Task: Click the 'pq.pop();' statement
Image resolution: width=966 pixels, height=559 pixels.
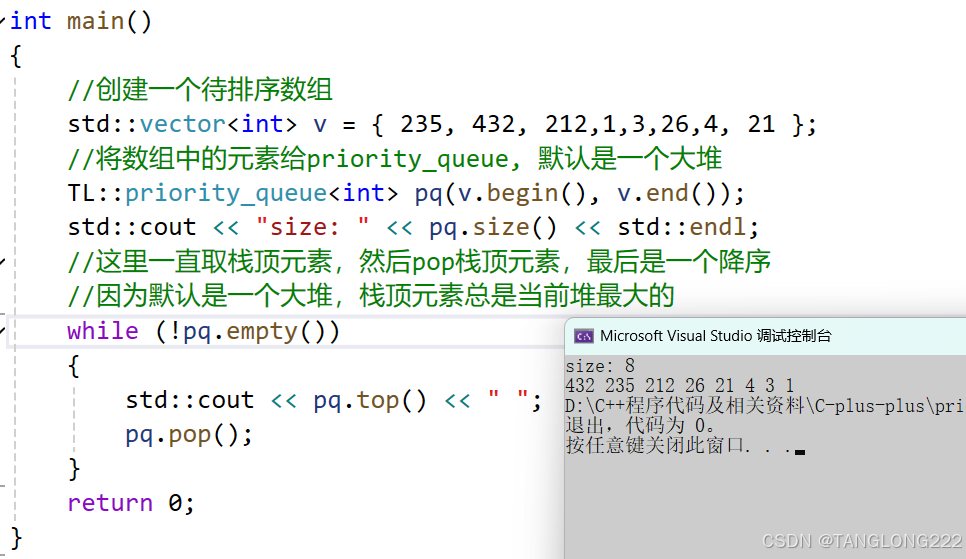Action: click(189, 435)
